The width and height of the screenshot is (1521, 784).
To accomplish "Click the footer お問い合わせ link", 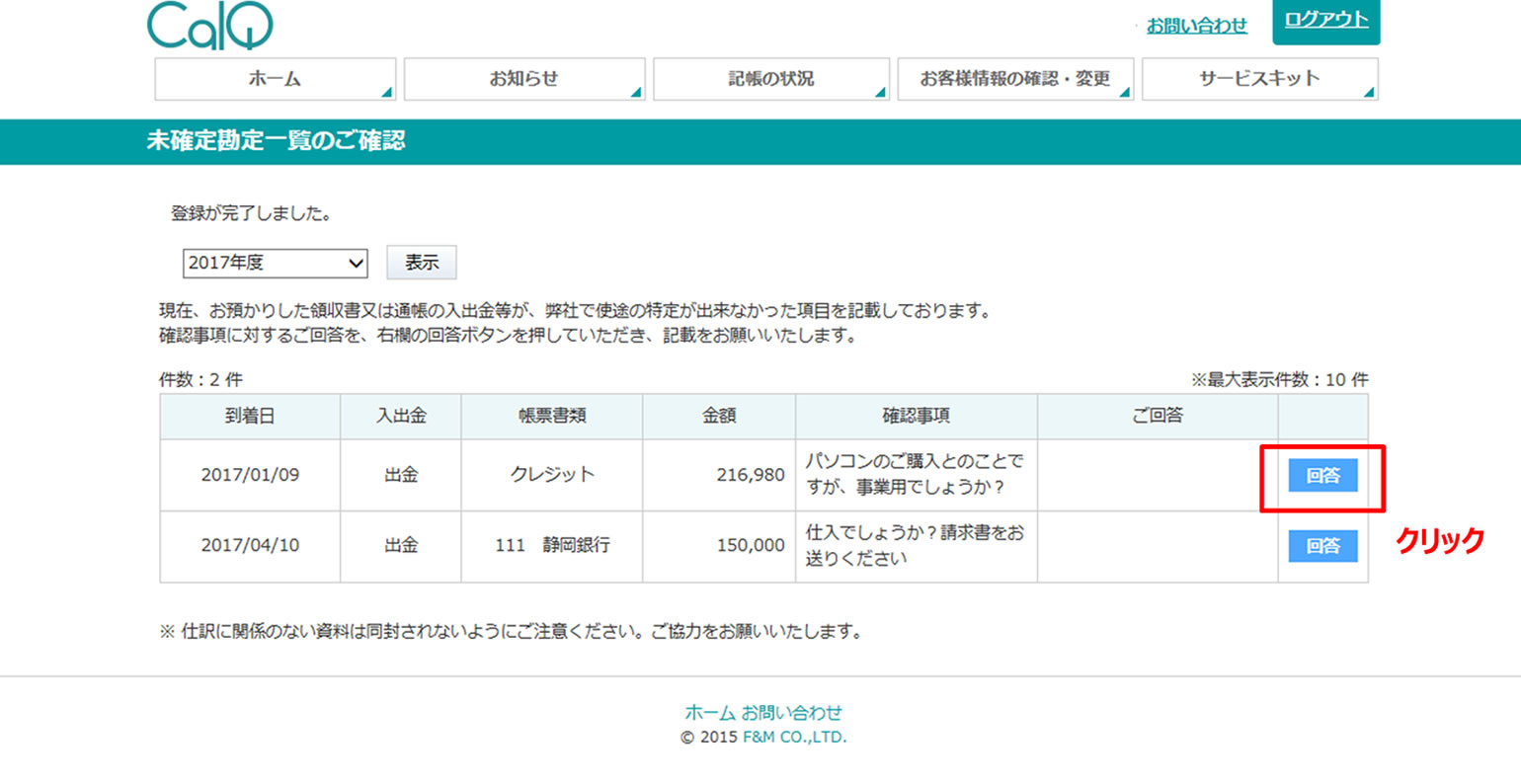I will [x=792, y=713].
